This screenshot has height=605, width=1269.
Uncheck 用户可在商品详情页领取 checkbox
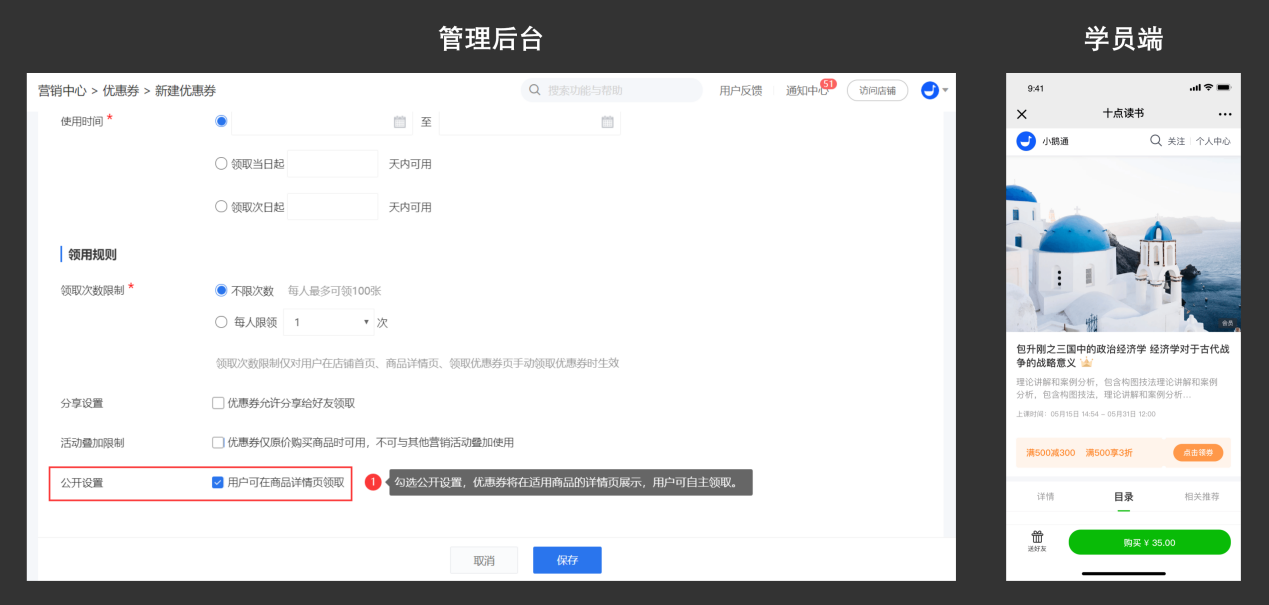tap(218, 482)
